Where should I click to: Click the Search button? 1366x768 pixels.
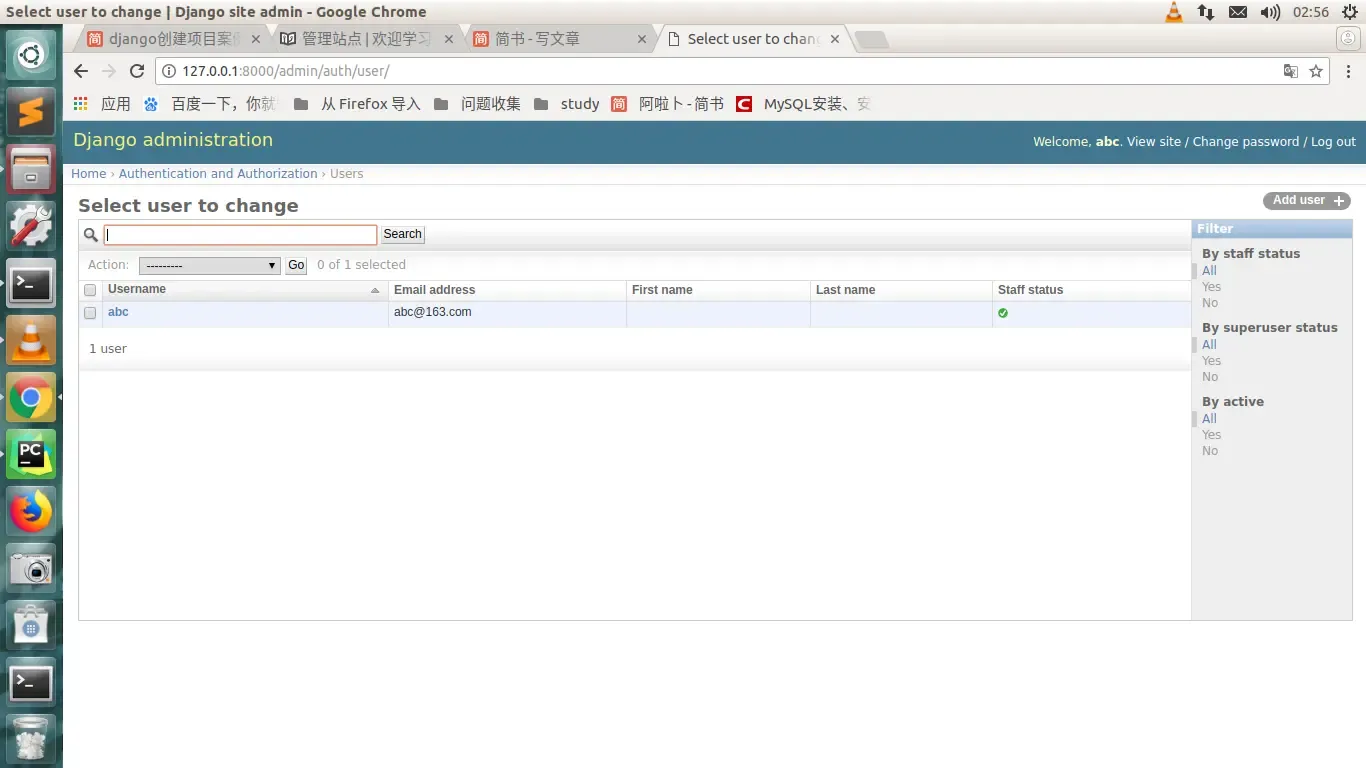coord(402,234)
